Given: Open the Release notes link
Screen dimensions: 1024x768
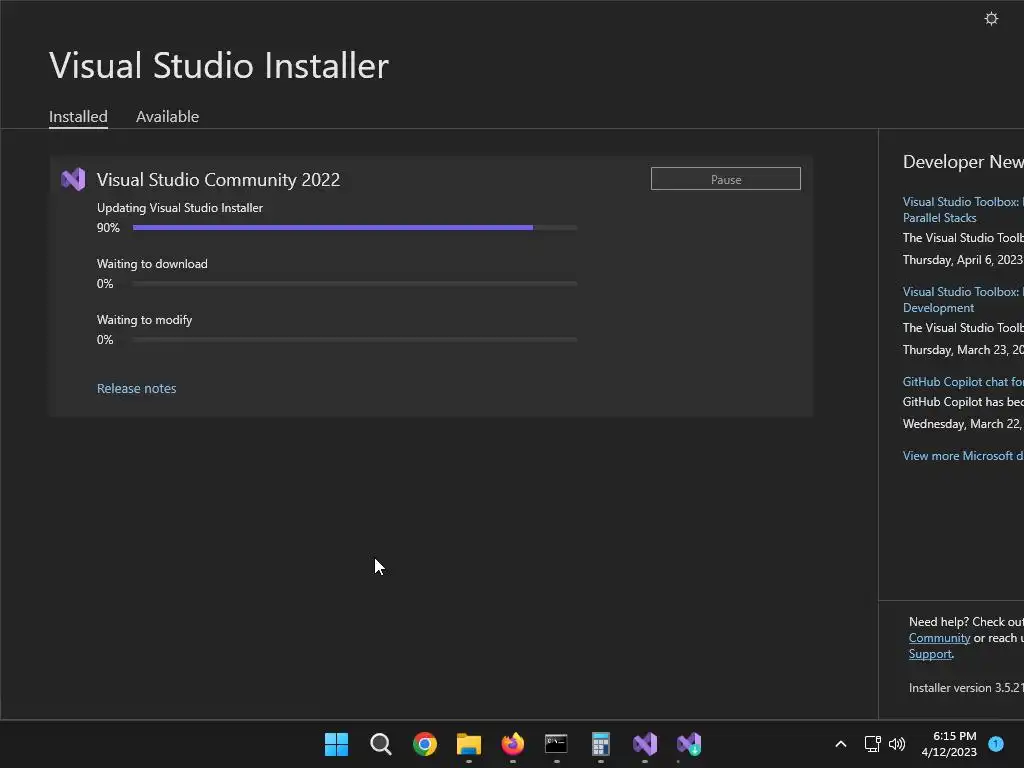Looking at the screenshot, I should point(136,389).
